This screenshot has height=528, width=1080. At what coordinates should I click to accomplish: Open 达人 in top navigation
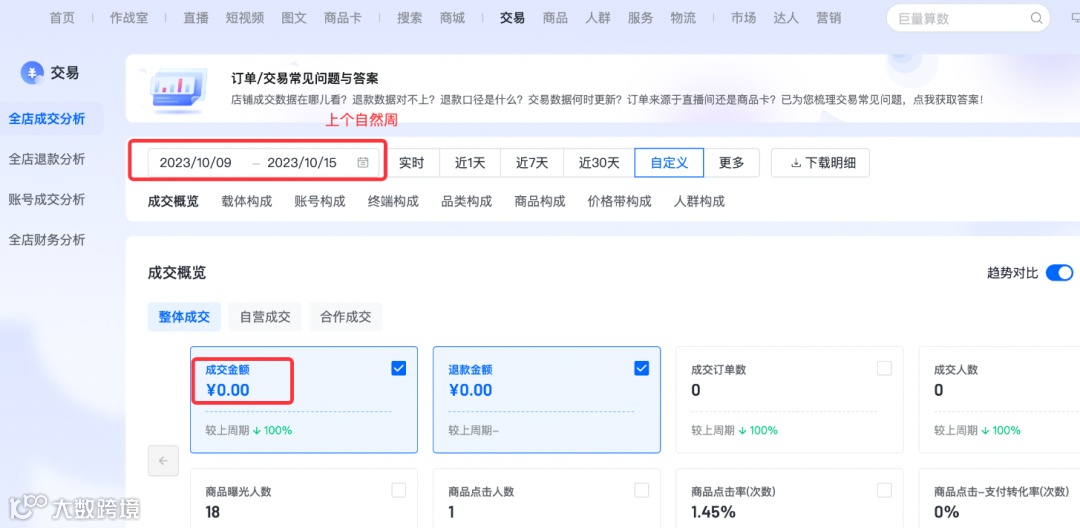pos(786,19)
